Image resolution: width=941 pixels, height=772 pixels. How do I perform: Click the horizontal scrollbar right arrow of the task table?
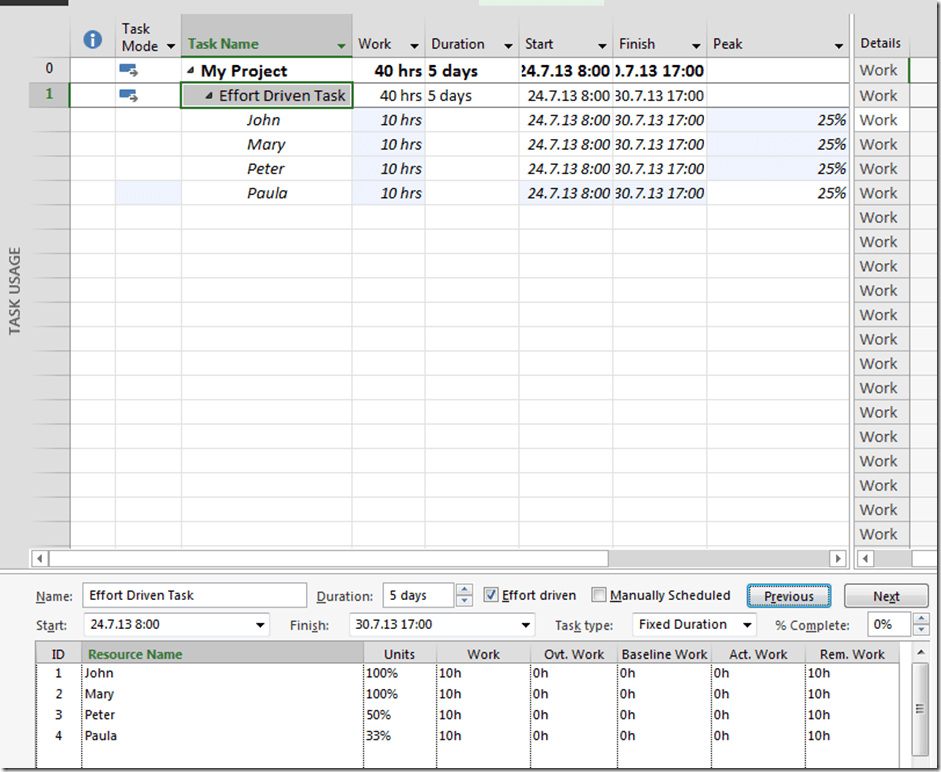[839, 558]
